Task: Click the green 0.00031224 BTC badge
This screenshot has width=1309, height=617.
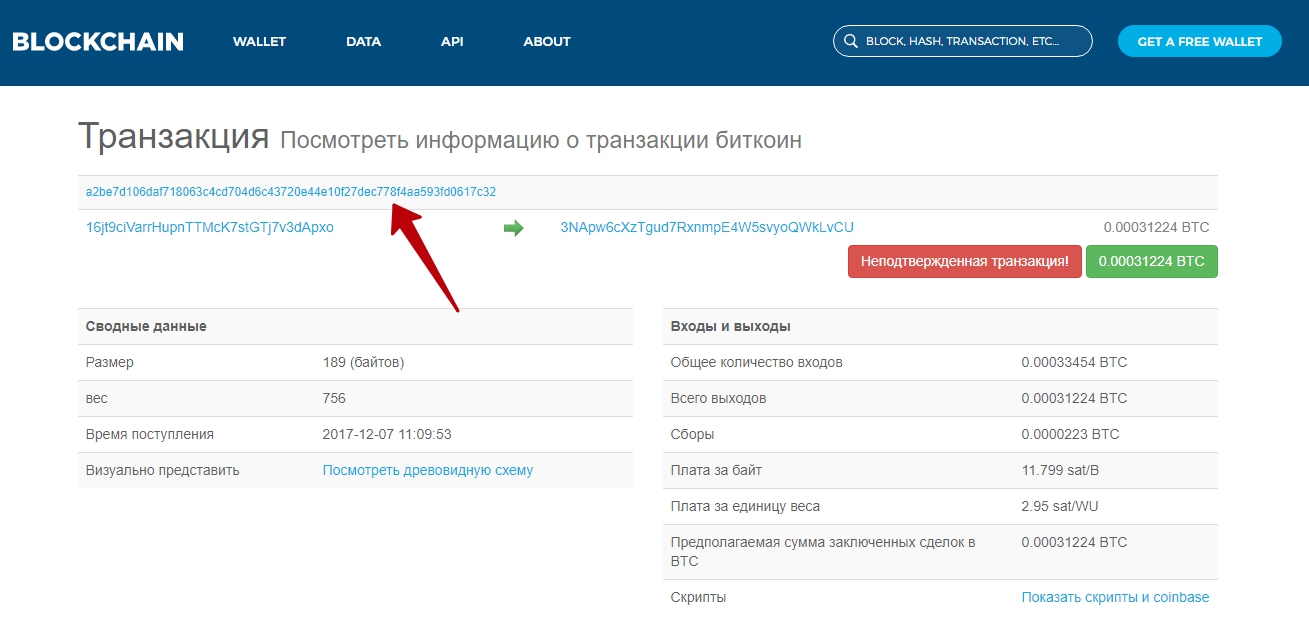Action: 1151,261
